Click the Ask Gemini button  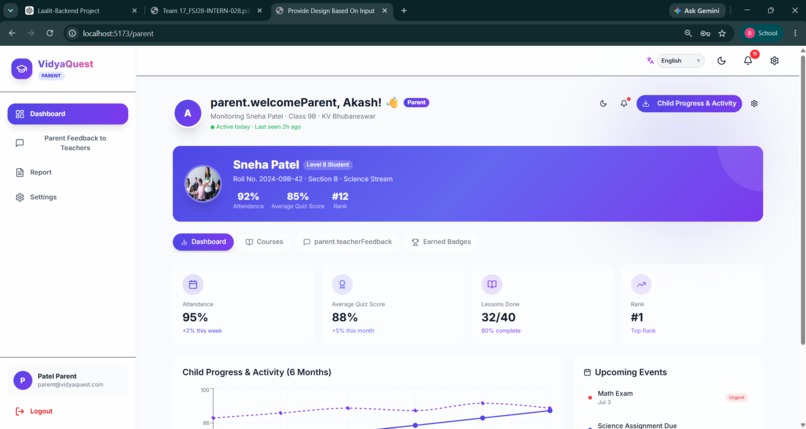697,10
